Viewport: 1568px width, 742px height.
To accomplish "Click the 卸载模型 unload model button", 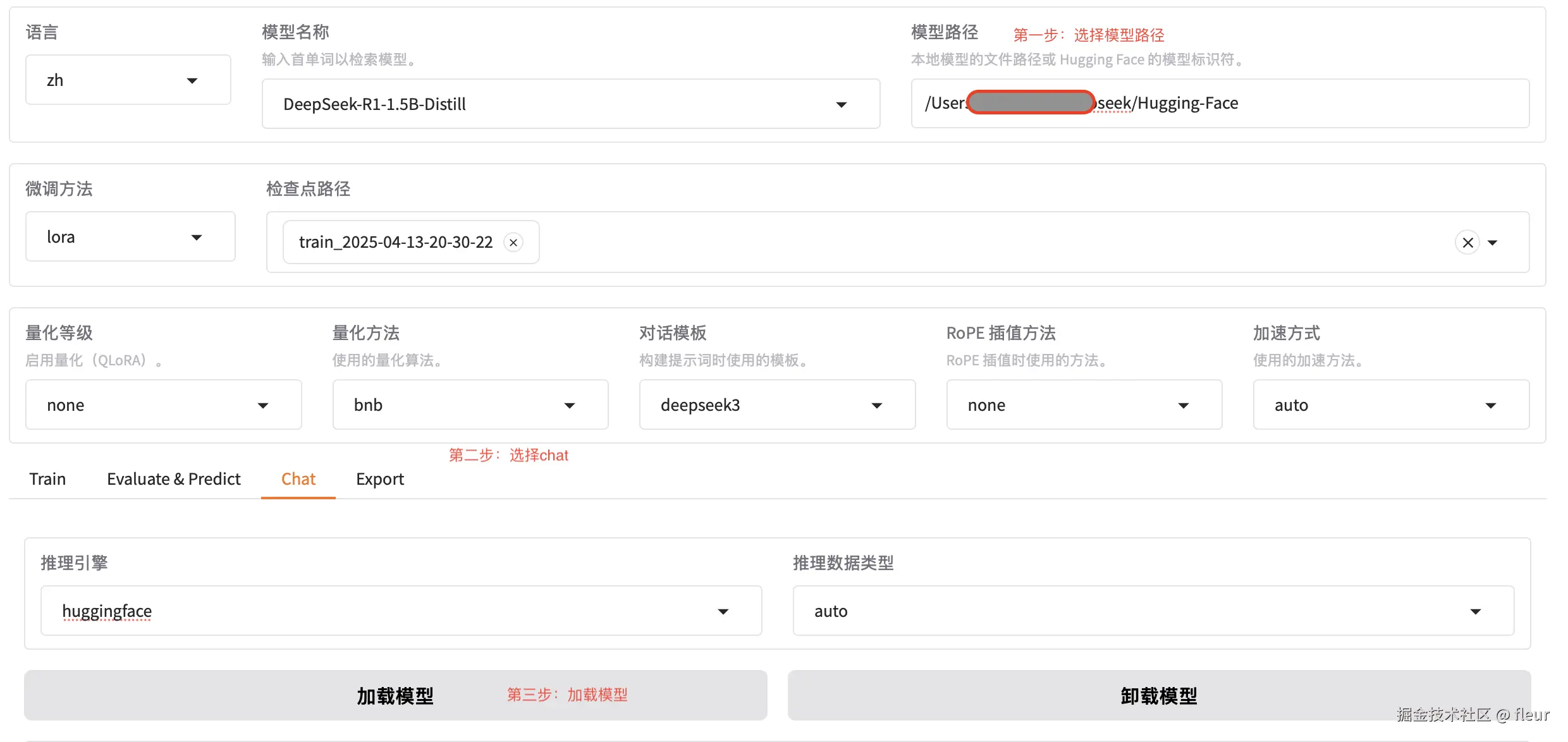I will [1158, 695].
